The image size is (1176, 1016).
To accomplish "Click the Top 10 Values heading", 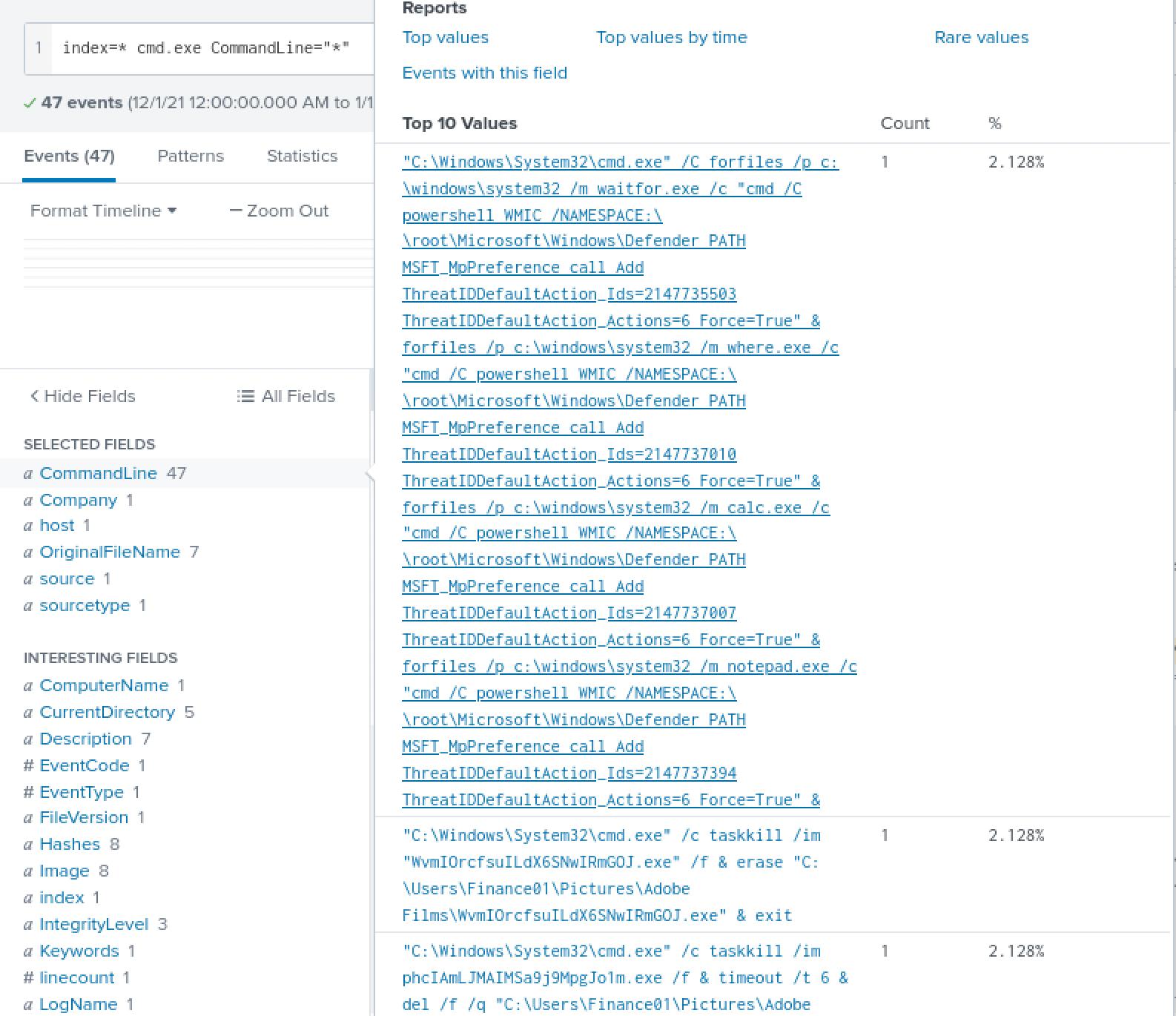I will click(459, 123).
